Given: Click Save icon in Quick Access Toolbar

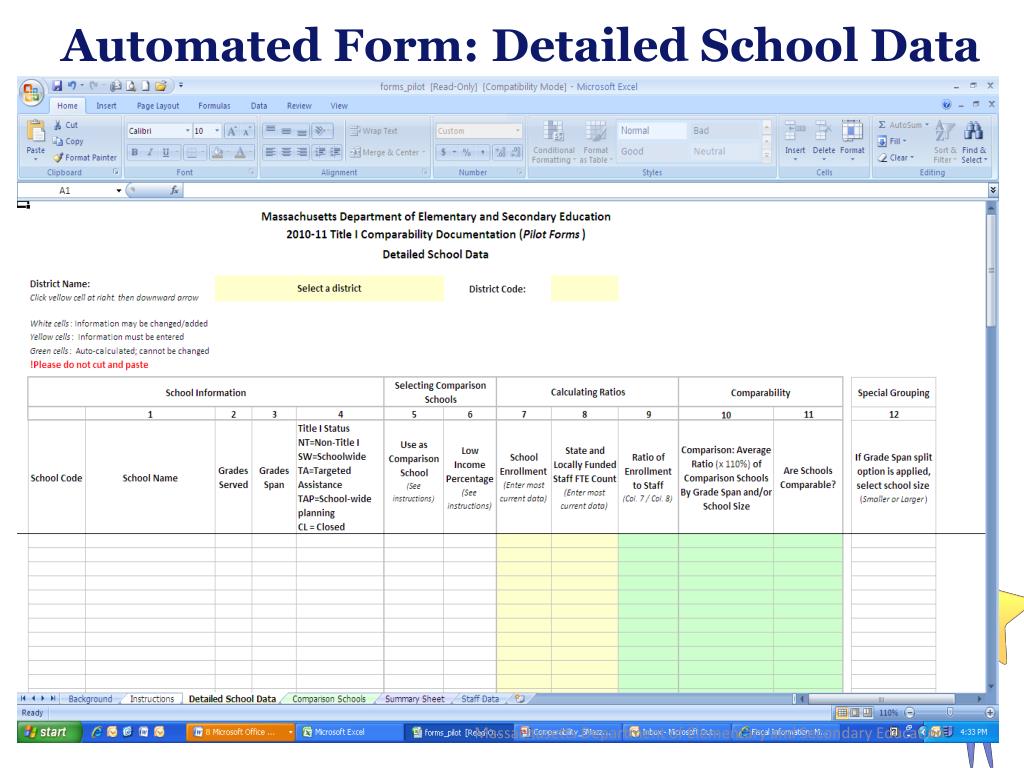Looking at the screenshot, I should click(x=57, y=86).
